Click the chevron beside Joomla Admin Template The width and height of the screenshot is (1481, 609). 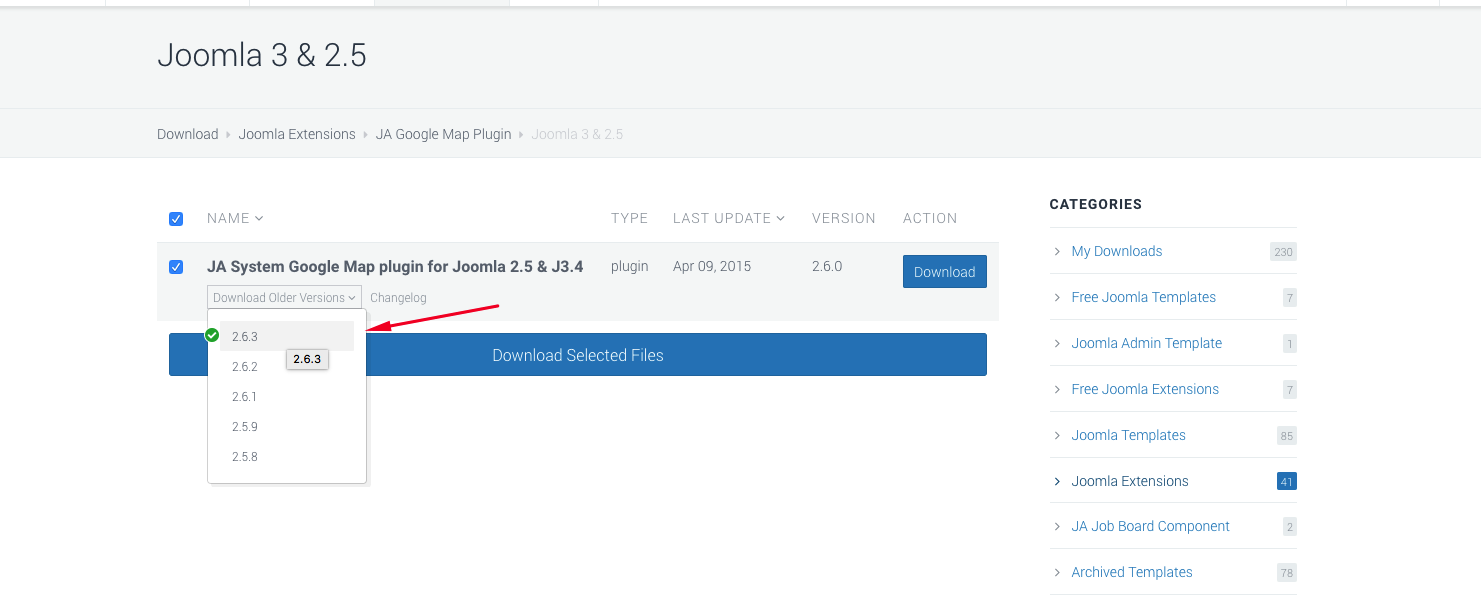point(1058,343)
